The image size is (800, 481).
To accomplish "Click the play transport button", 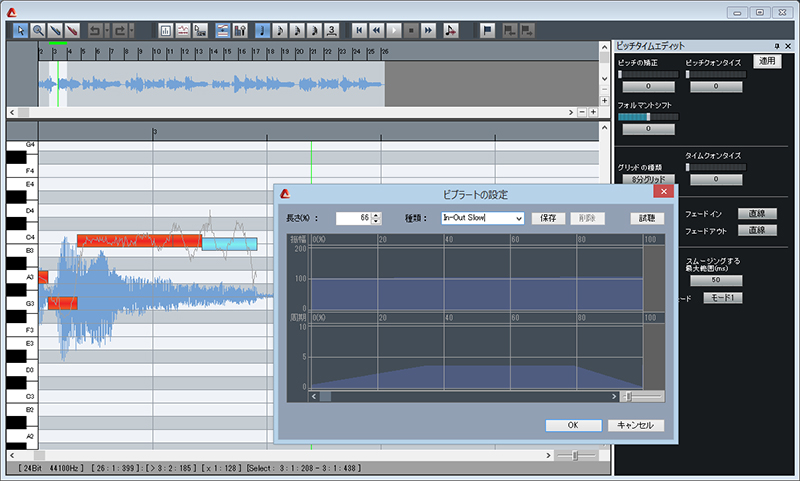I will click(394, 31).
